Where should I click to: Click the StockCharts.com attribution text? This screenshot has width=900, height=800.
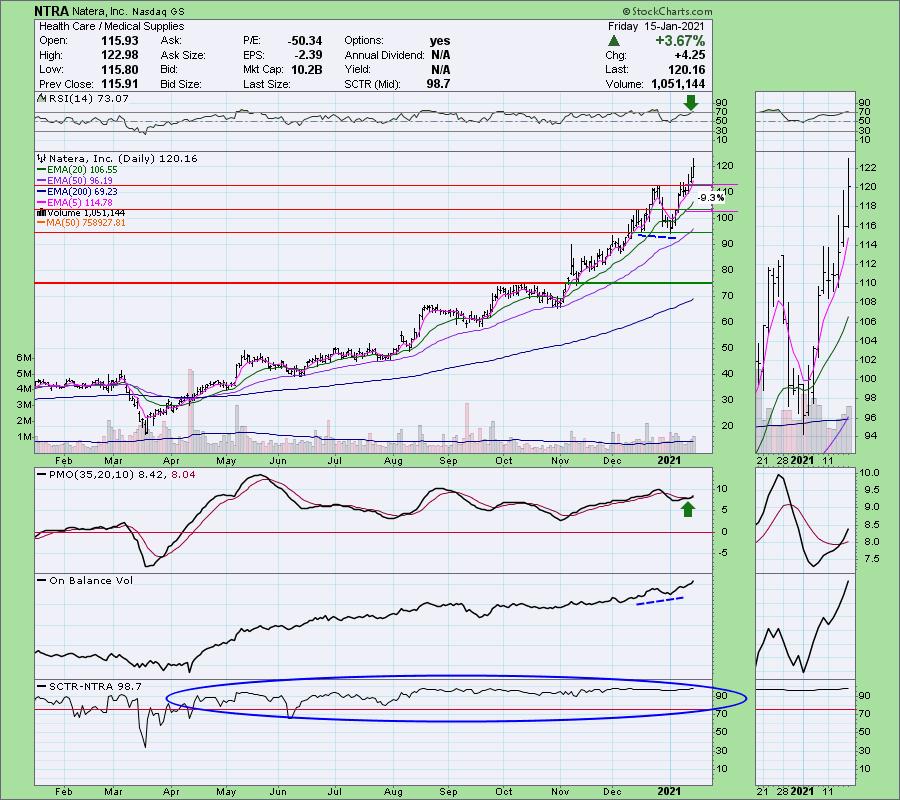pos(667,11)
